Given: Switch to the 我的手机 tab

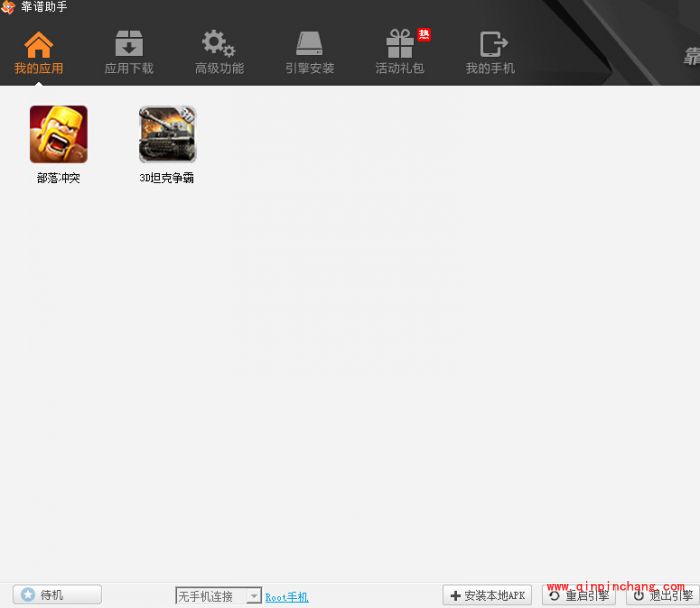Looking at the screenshot, I should point(490,53).
